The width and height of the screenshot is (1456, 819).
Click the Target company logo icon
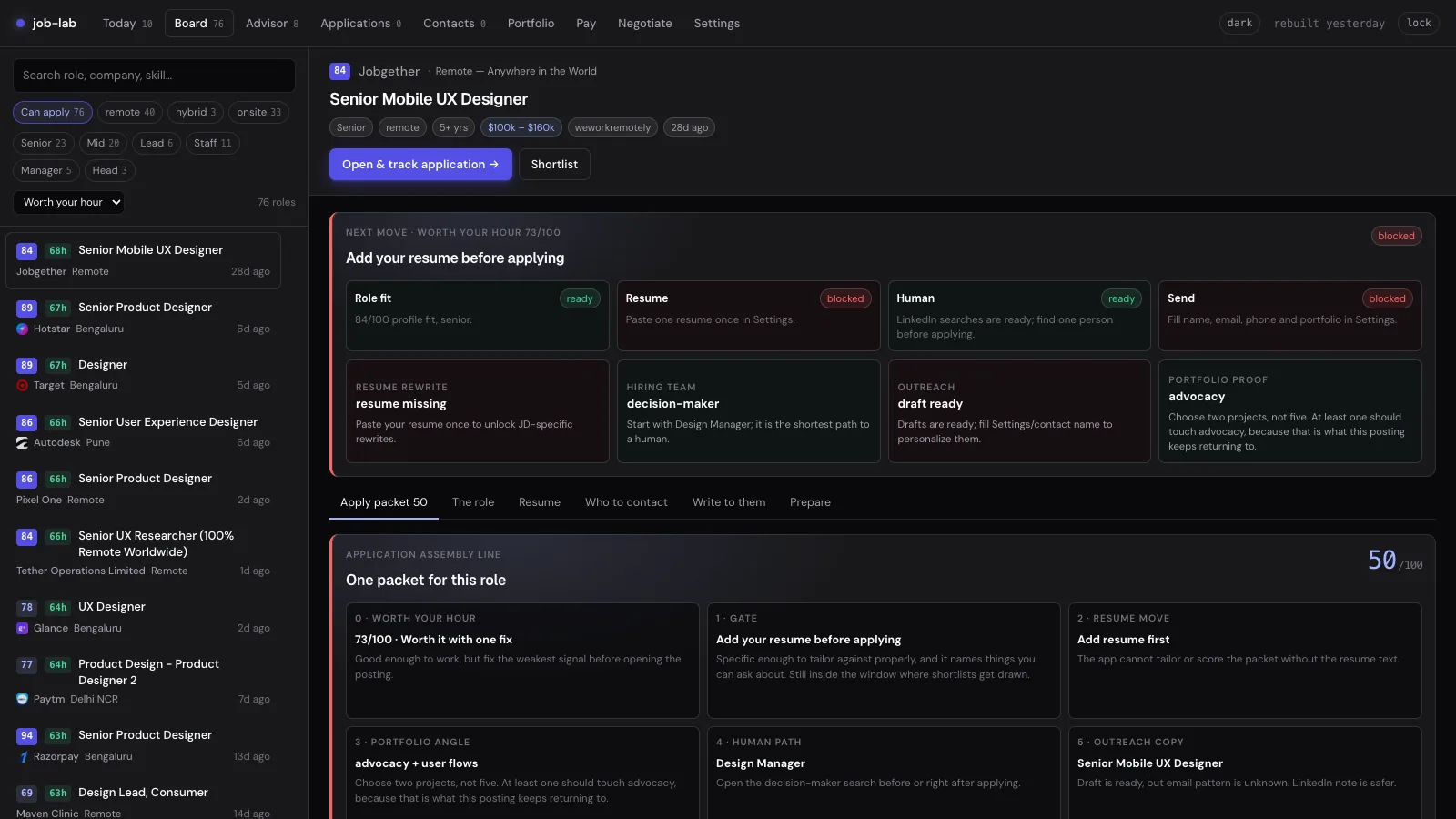[23, 386]
